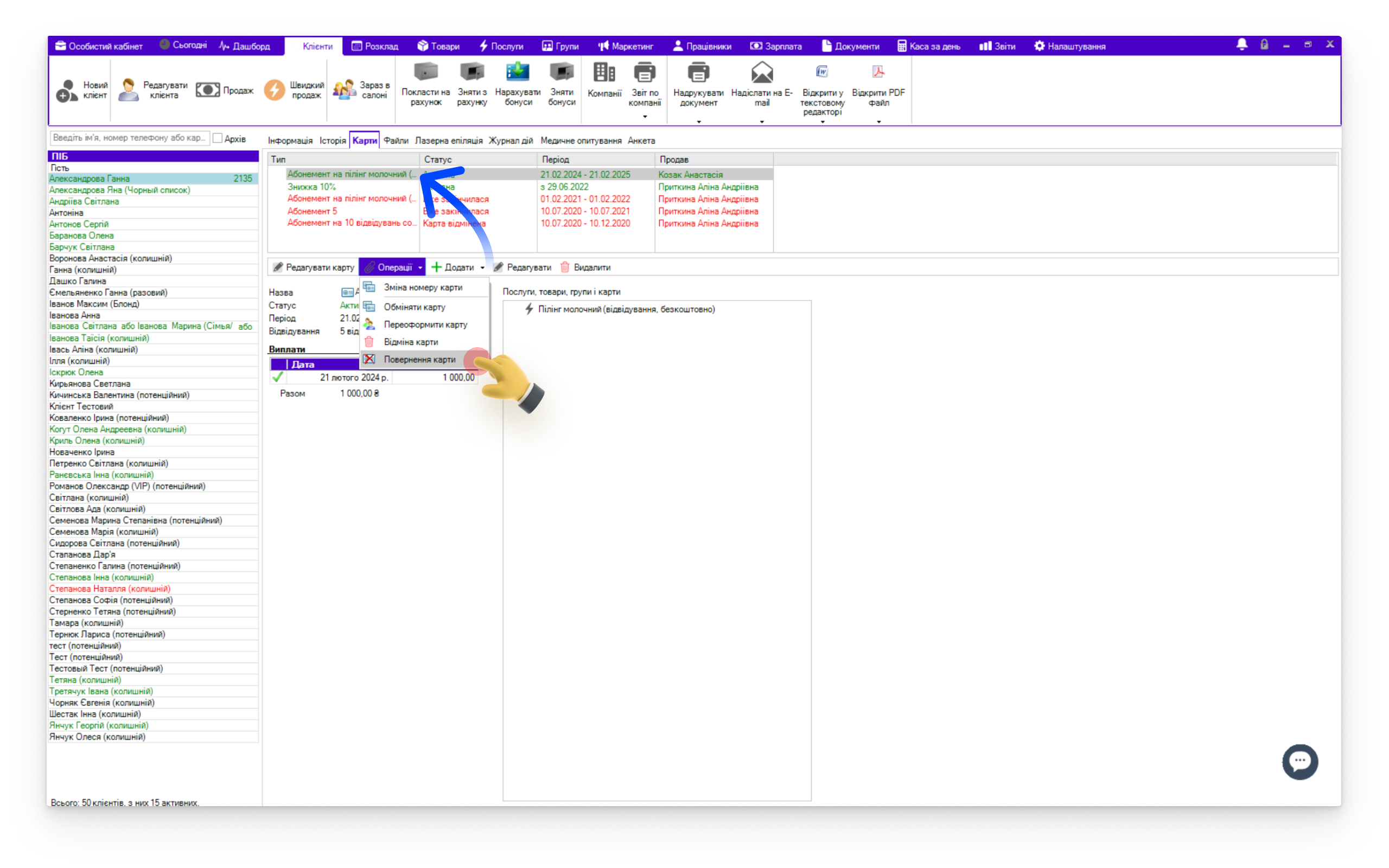Open the Документи tab
1389x868 pixels.
click(850, 46)
